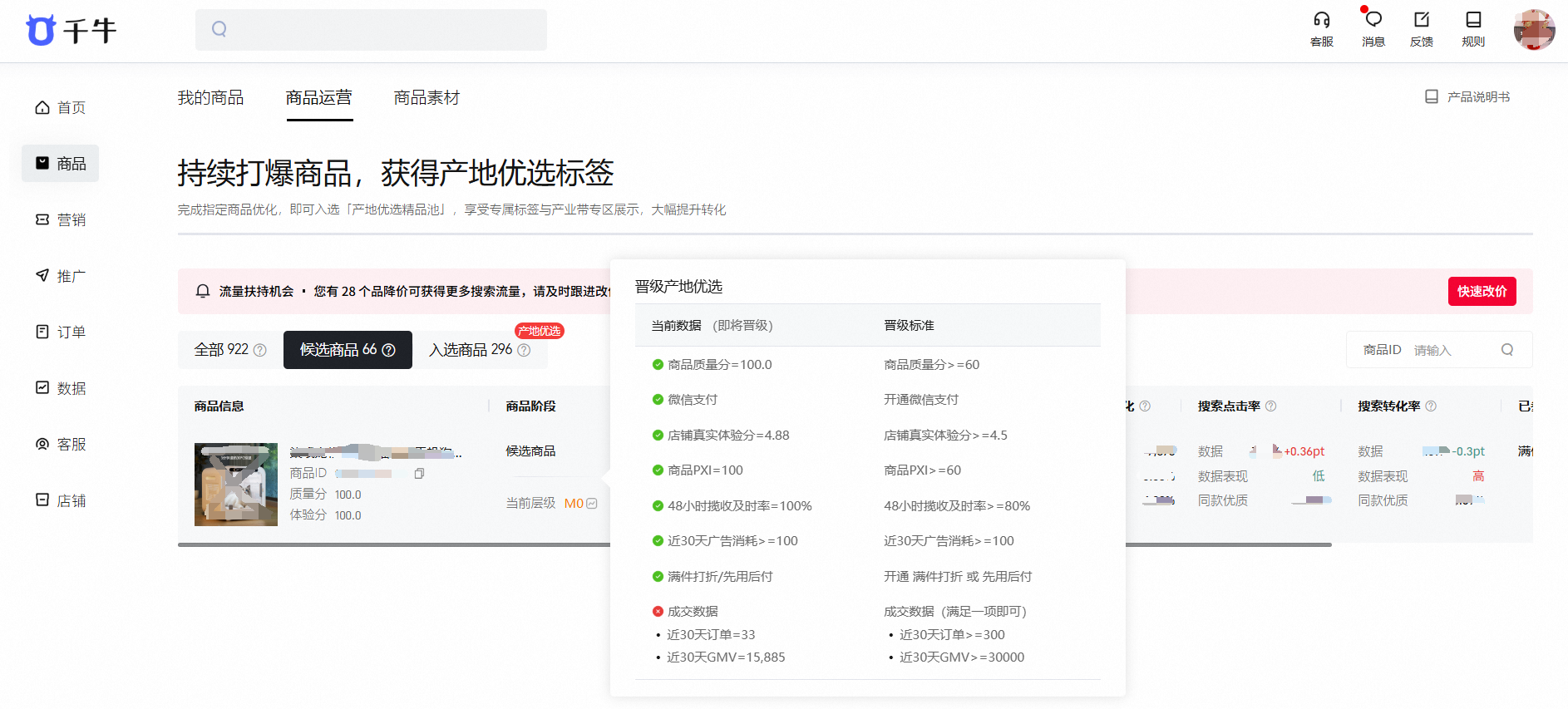Image resolution: width=1568 pixels, height=709 pixels.
Task: Open 店铺 in sidebar
Action: (x=60, y=500)
